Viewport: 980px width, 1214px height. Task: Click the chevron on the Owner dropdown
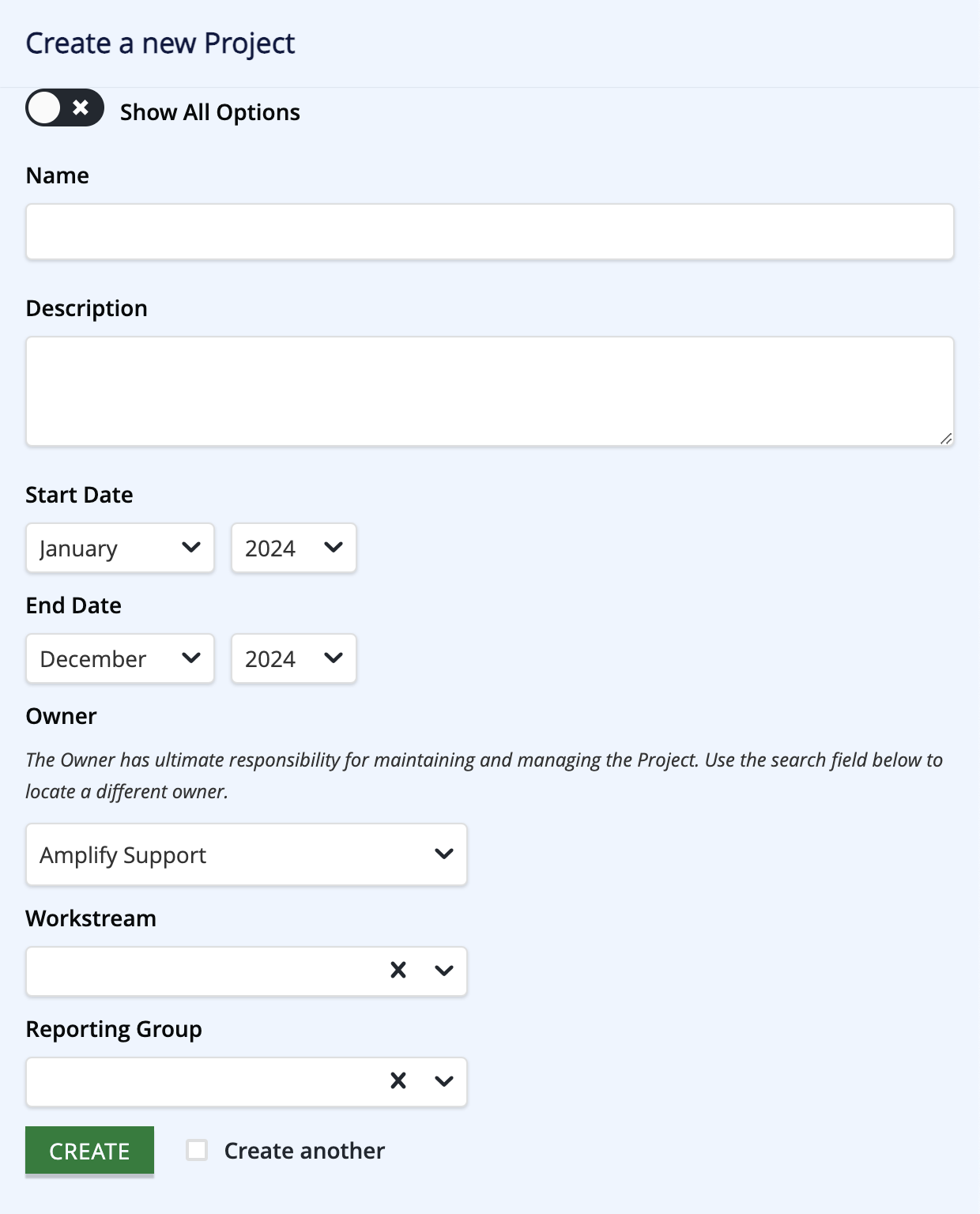(443, 854)
